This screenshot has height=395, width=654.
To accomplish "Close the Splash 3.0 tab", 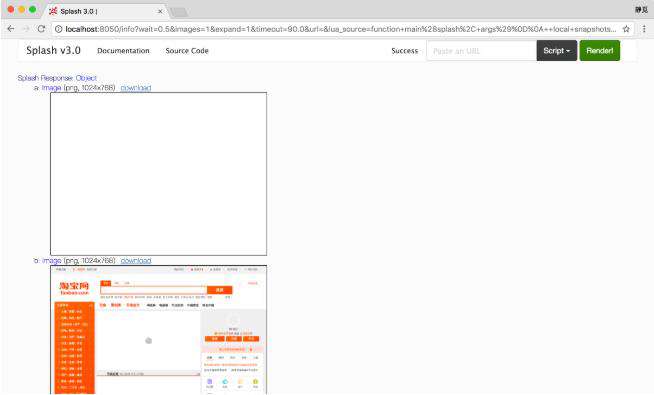I will tap(160, 11).
